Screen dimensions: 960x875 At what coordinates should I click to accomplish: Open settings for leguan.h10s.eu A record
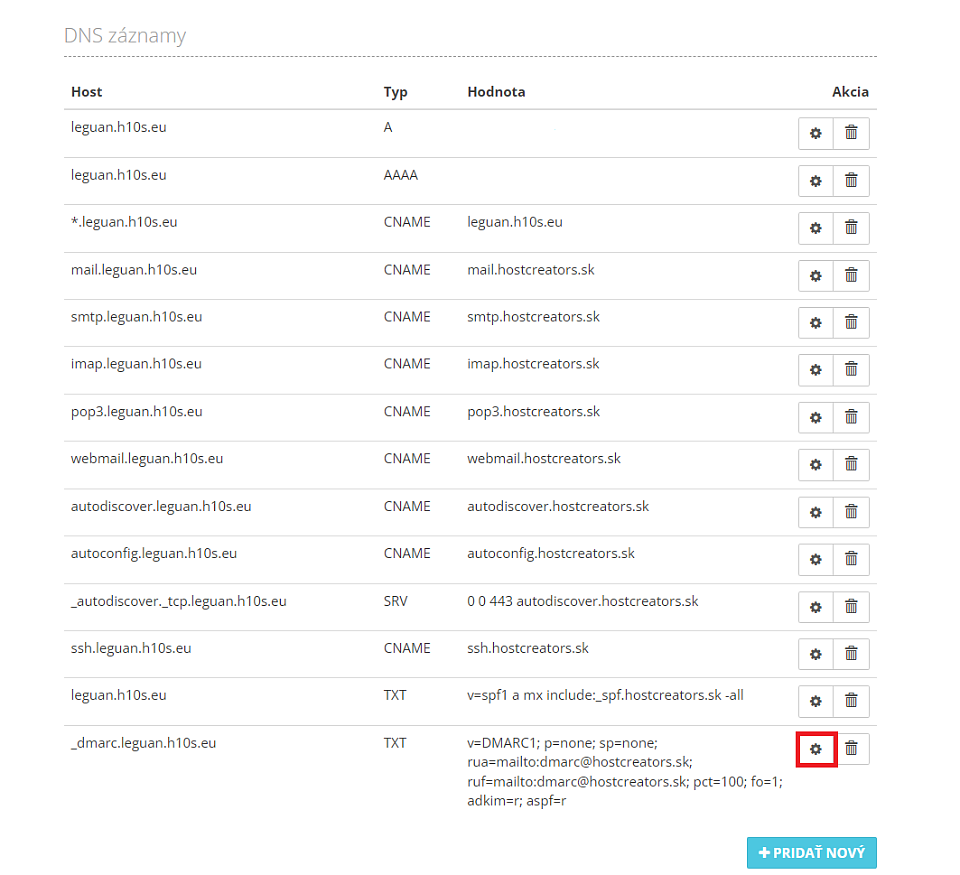[816, 133]
